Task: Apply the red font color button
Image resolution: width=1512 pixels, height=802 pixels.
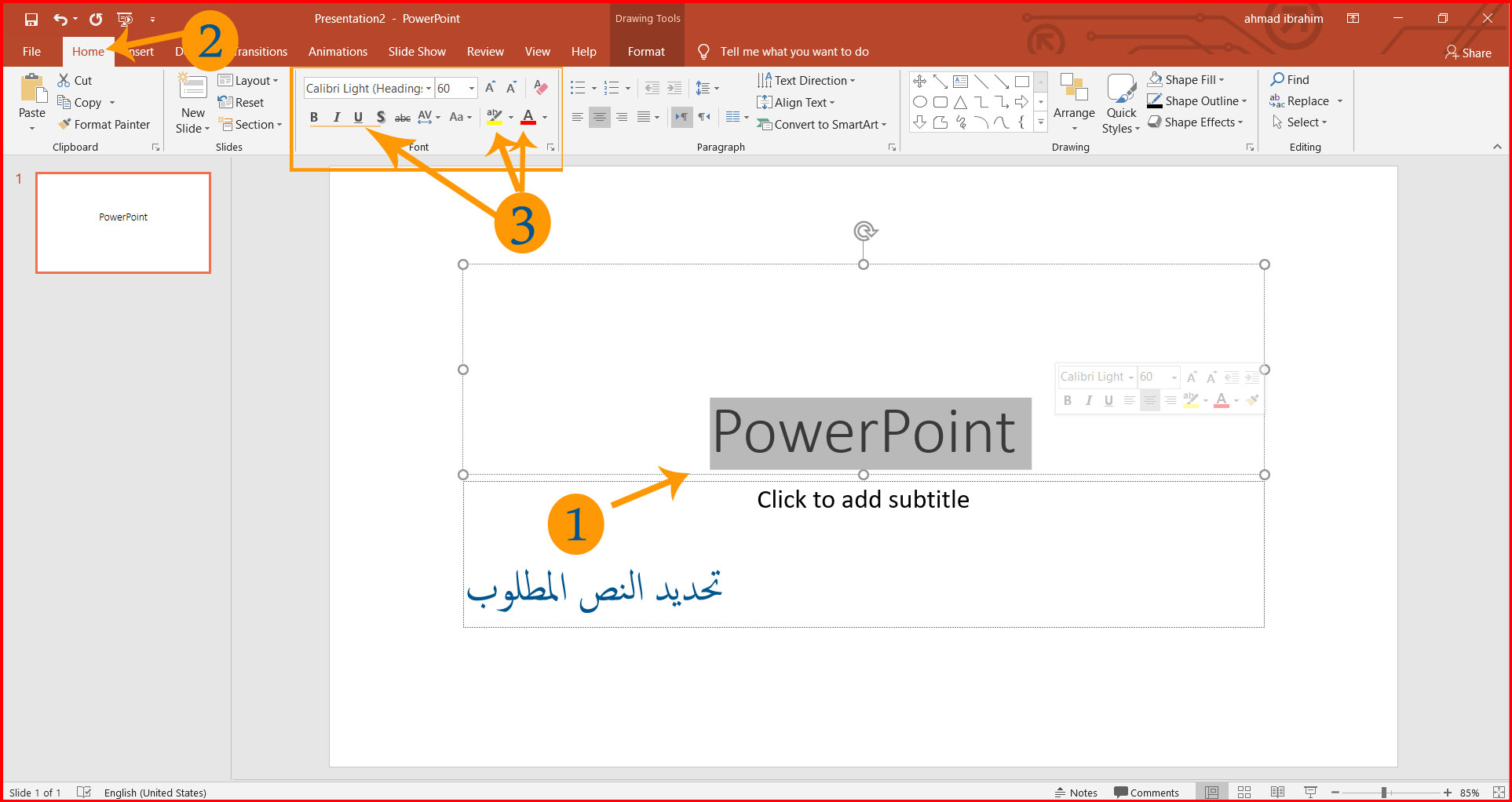Action: click(x=528, y=117)
